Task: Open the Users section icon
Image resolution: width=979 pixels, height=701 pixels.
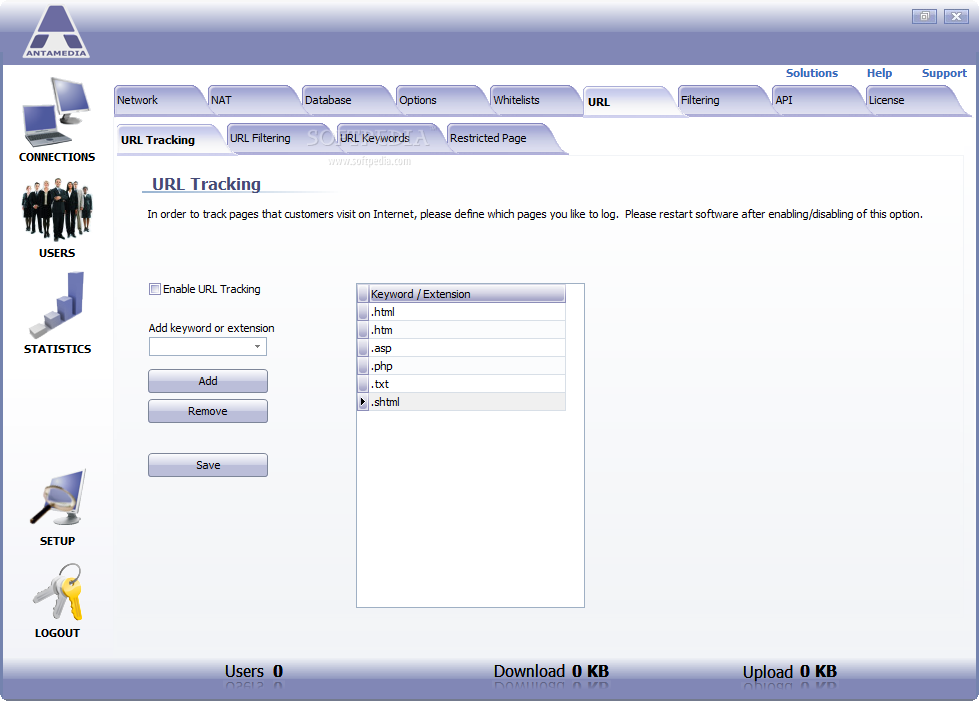Action: (57, 210)
